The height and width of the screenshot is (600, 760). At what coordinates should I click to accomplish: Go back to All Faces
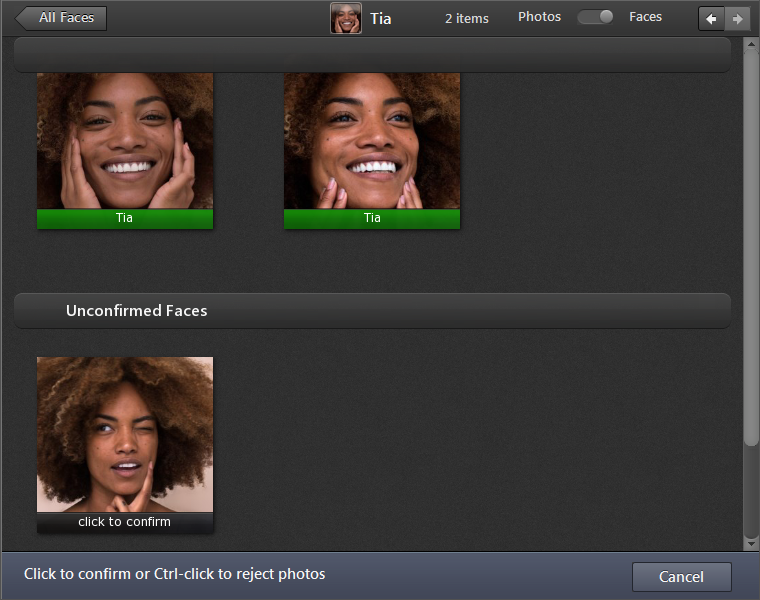[x=61, y=18]
